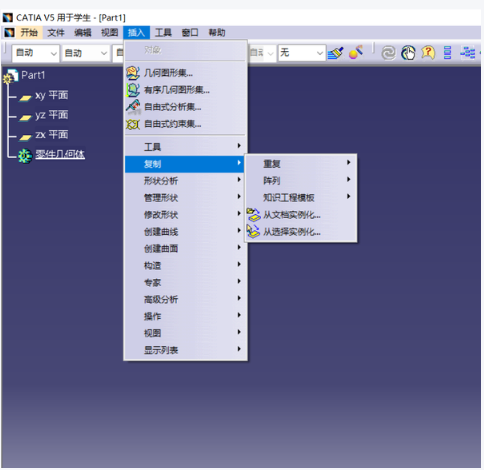Expand the 重复 submenu
484x470 pixels.
tap(301, 164)
